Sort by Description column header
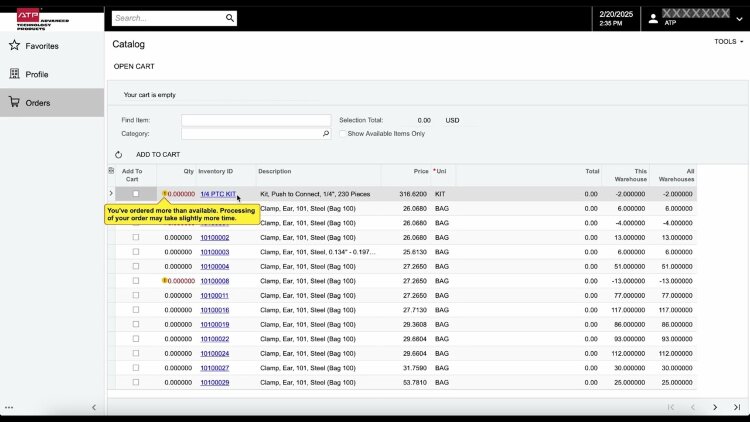 pyautogui.click(x=275, y=171)
